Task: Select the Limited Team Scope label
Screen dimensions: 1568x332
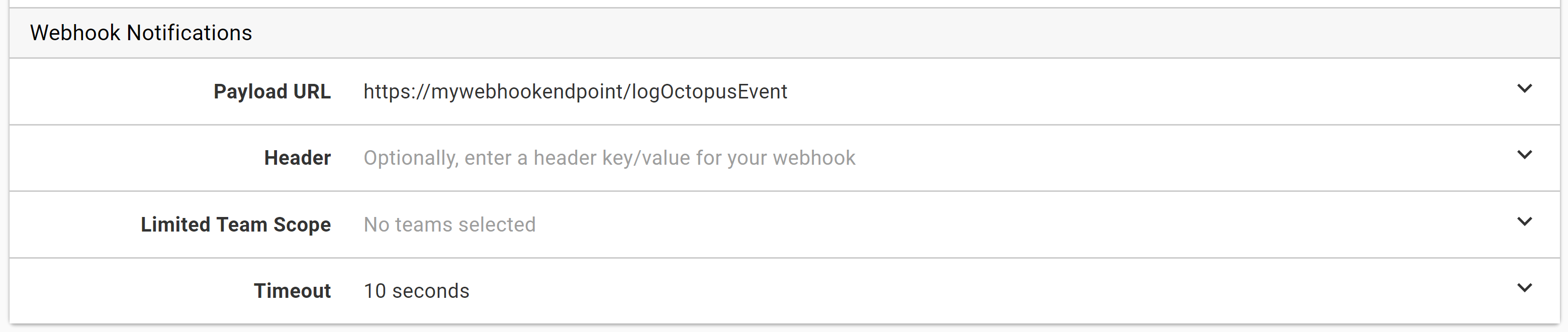Action: (236, 225)
